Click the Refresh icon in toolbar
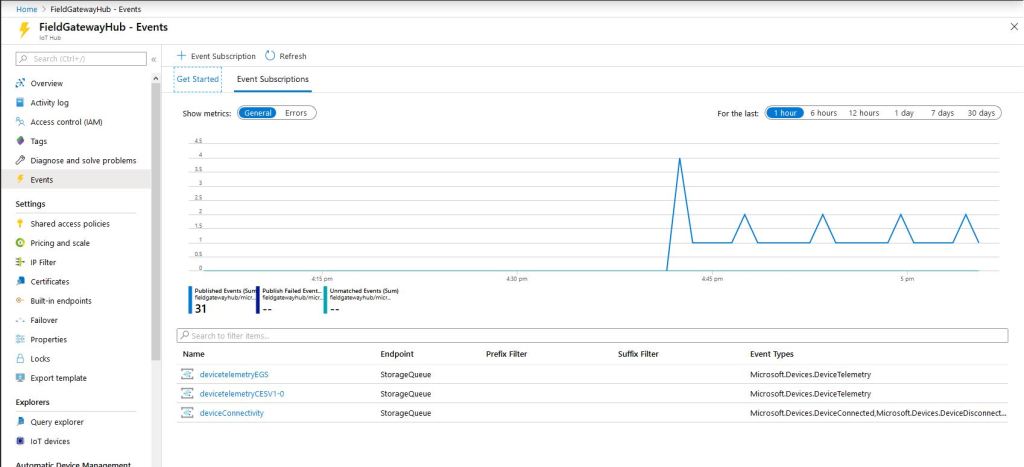The image size is (1024, 467). 270,56
